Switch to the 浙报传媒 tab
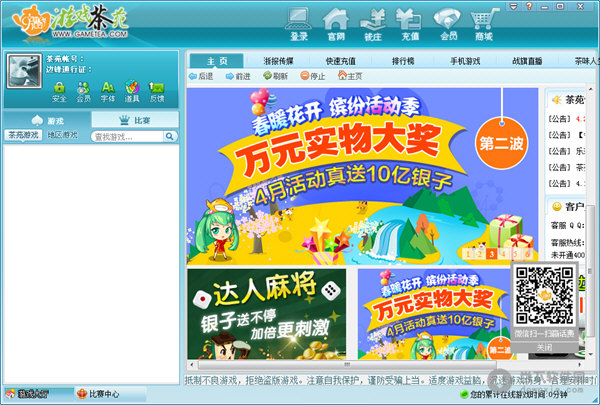The image size is (600, 405). tap(279, 61)
